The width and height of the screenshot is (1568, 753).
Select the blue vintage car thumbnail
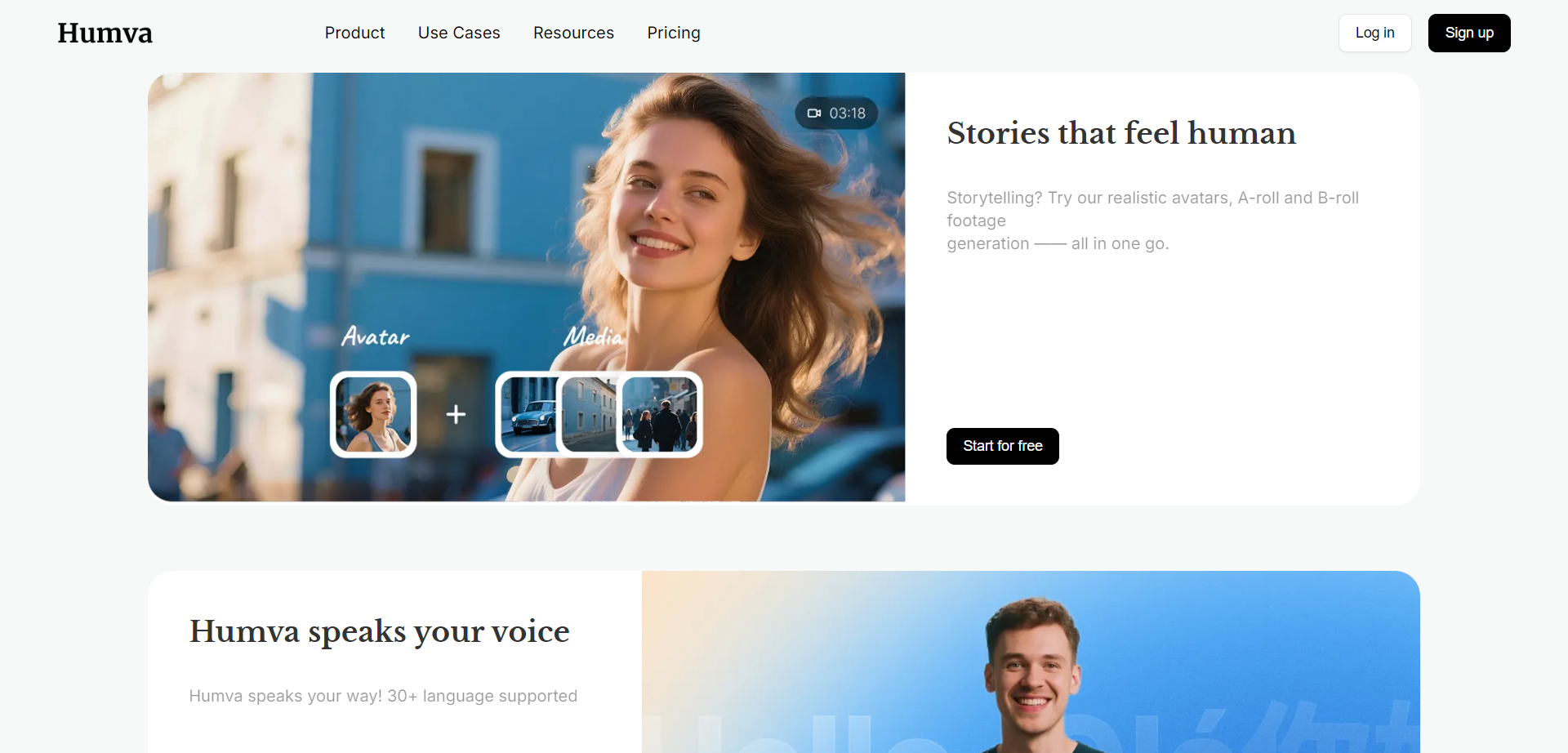pyautogui.click(x=528, y=414)
